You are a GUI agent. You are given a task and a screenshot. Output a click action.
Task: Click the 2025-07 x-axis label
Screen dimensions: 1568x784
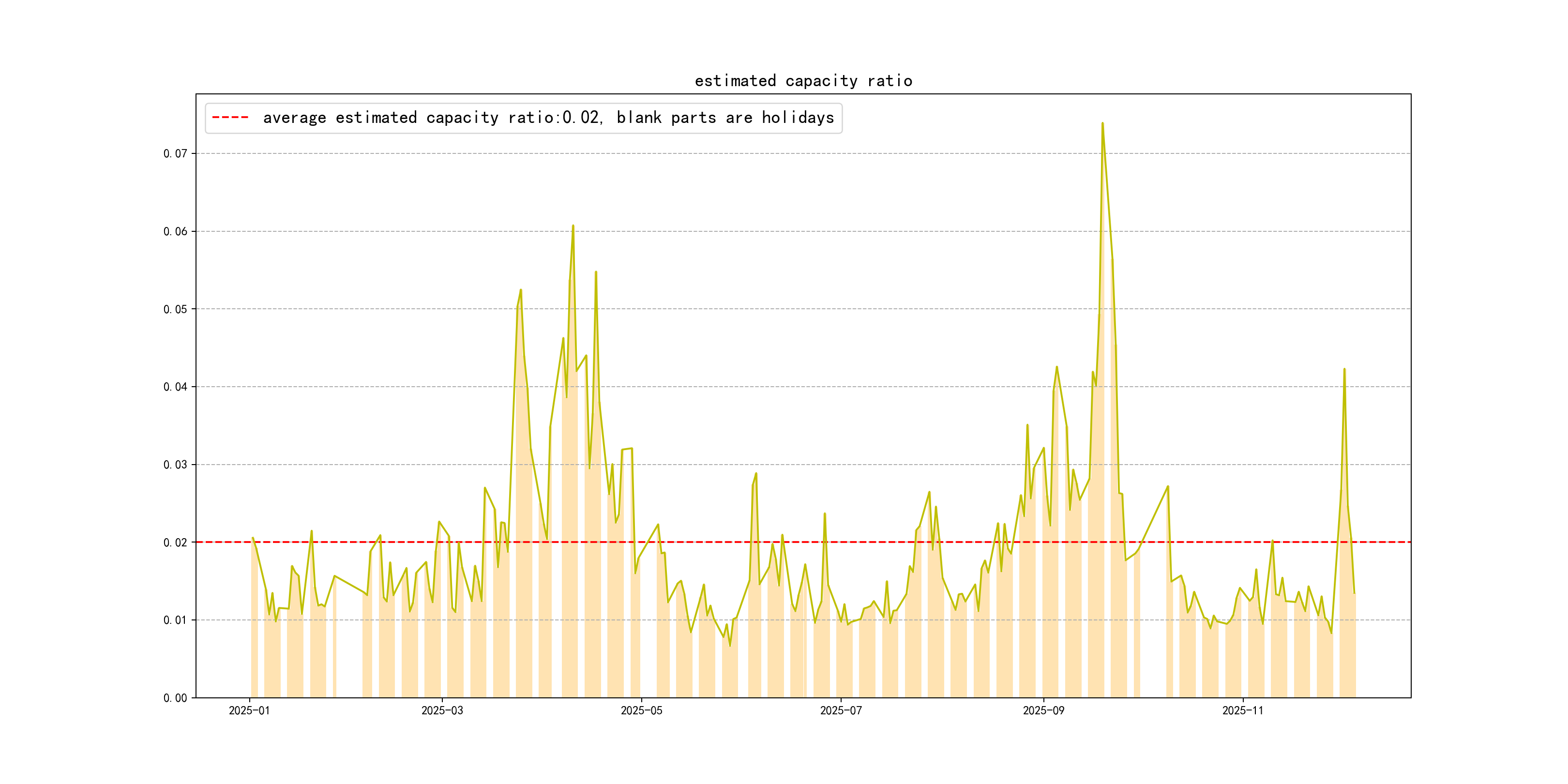(841, 710)
